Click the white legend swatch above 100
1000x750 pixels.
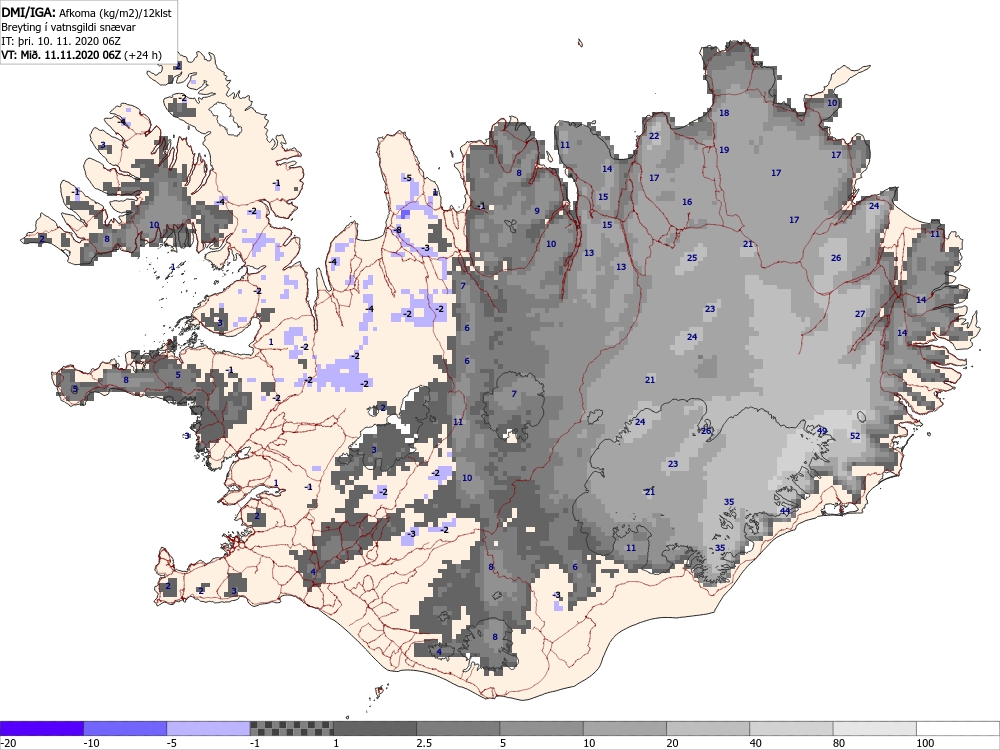tap(958, 728)
